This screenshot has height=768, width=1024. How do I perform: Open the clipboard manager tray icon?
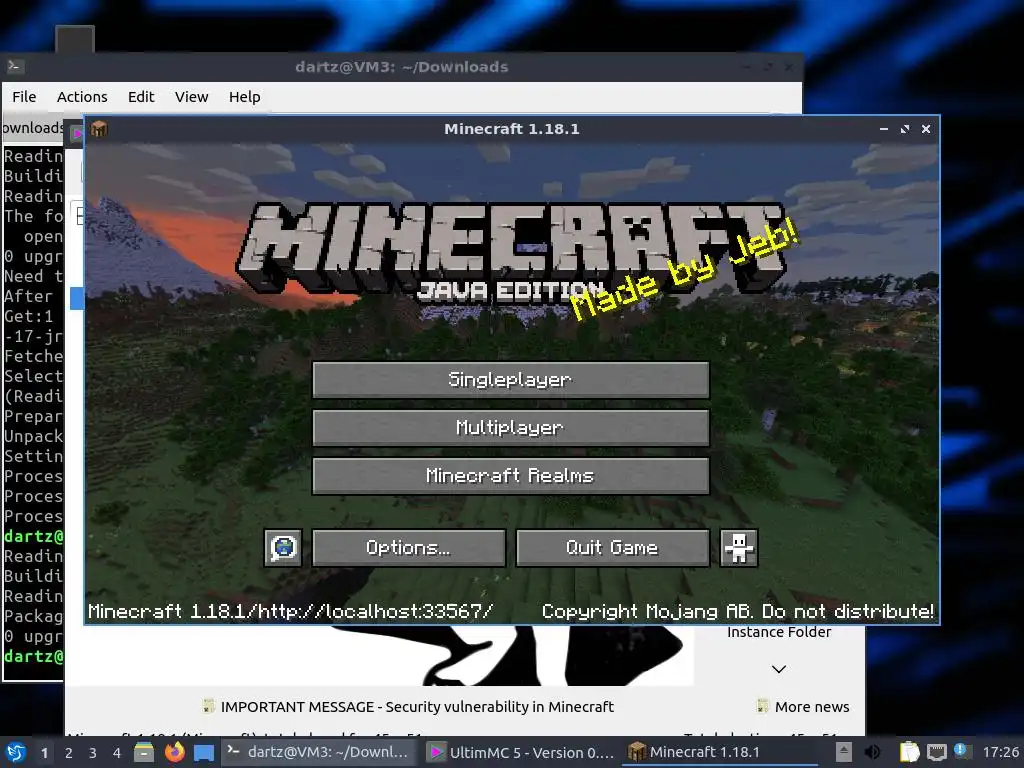(x=909, y=752)
